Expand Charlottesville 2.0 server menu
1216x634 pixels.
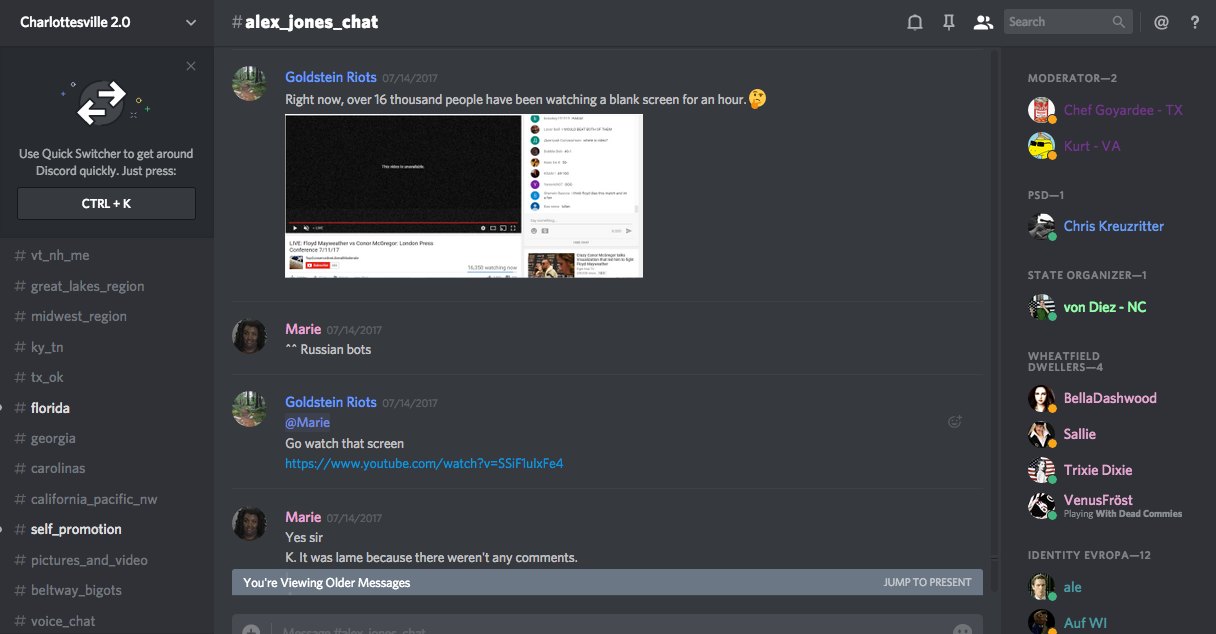tap(191, 22)
